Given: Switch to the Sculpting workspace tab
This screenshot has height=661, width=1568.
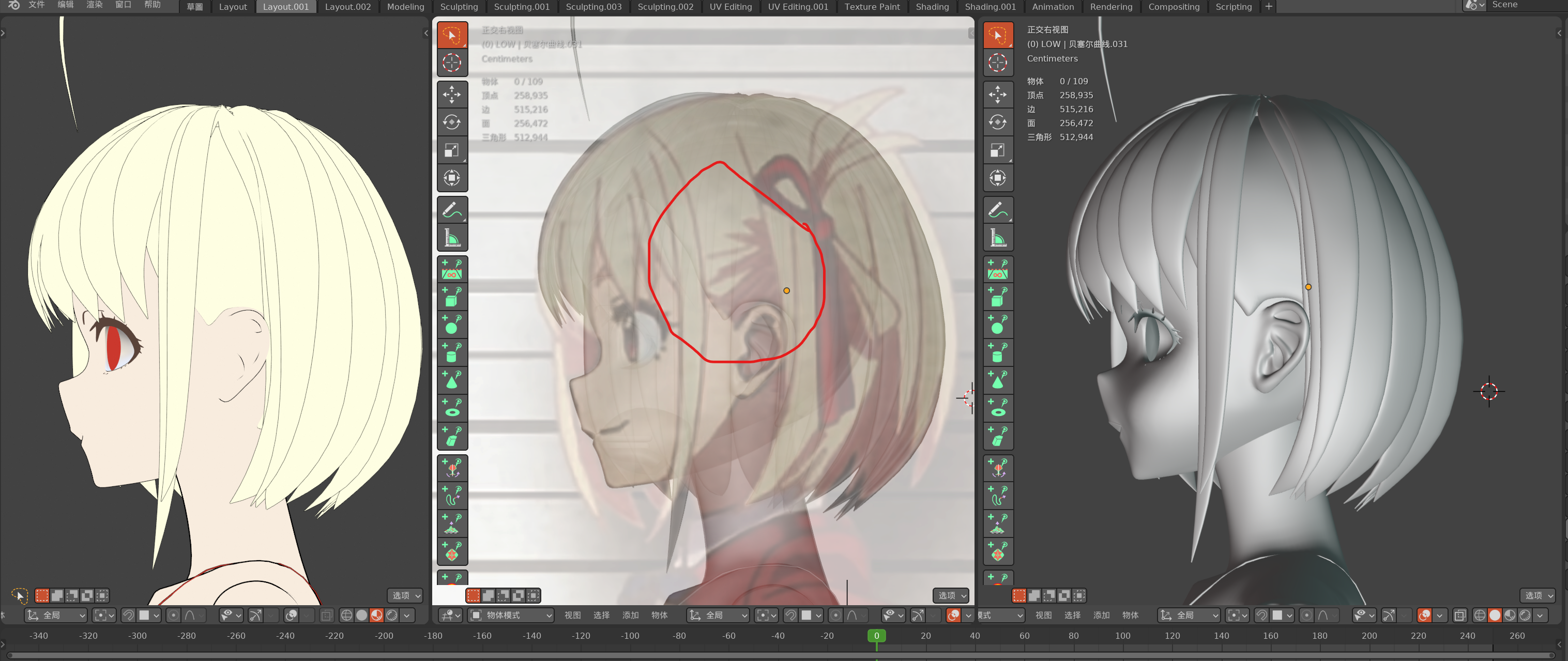Looking at the screenshot, I should tap(459, 7).
